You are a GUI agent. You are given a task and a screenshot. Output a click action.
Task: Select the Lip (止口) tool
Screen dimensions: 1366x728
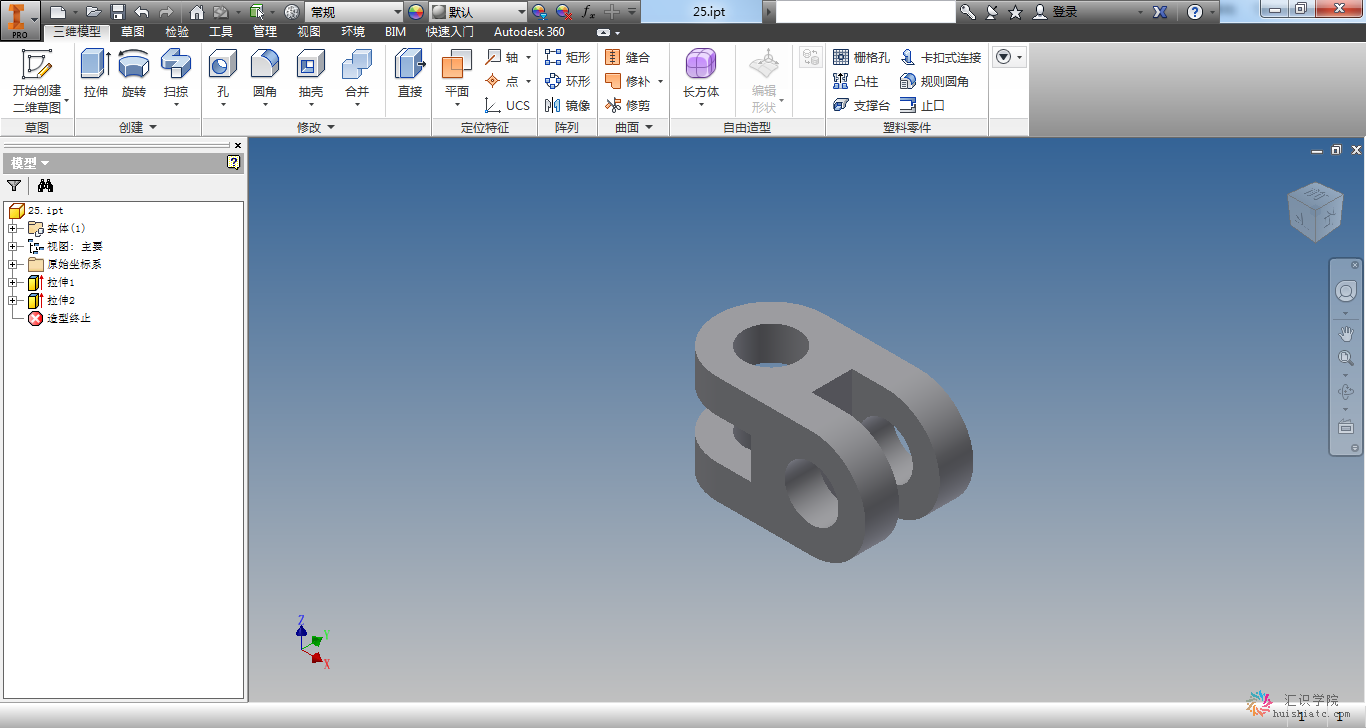pyautogui.click(x=923, y=105)
